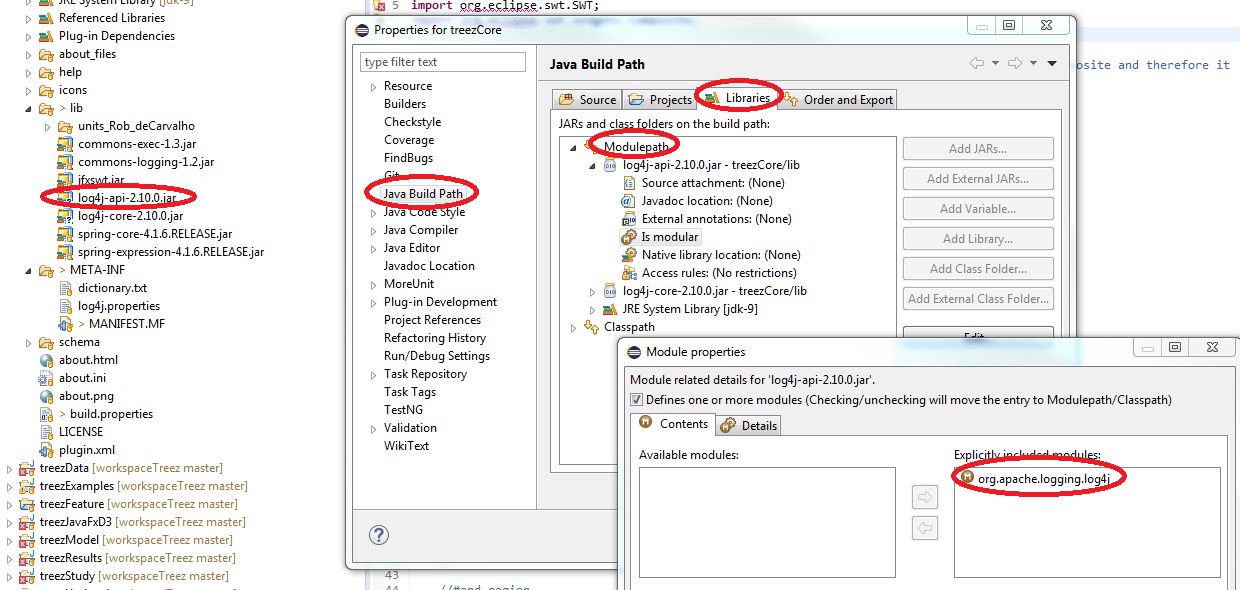
Task: Open the Libraries tab
Action: [737, 98]
